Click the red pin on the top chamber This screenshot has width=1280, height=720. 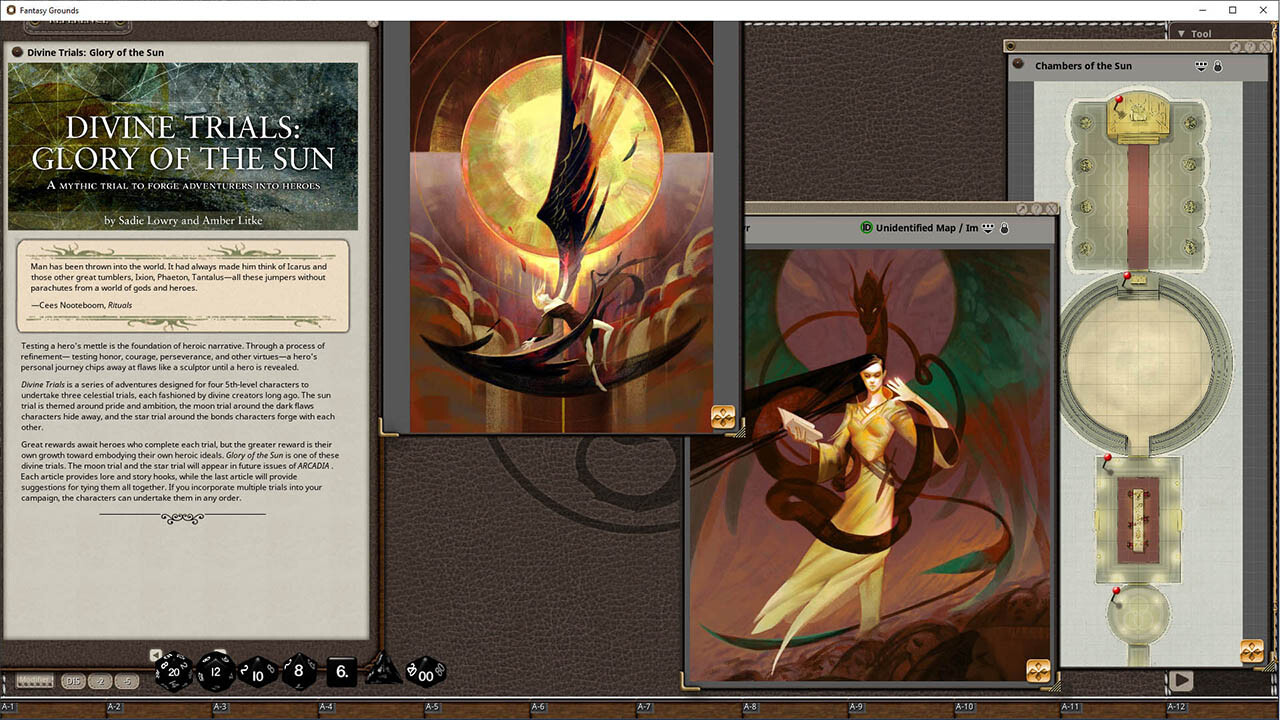point(1118,100)
